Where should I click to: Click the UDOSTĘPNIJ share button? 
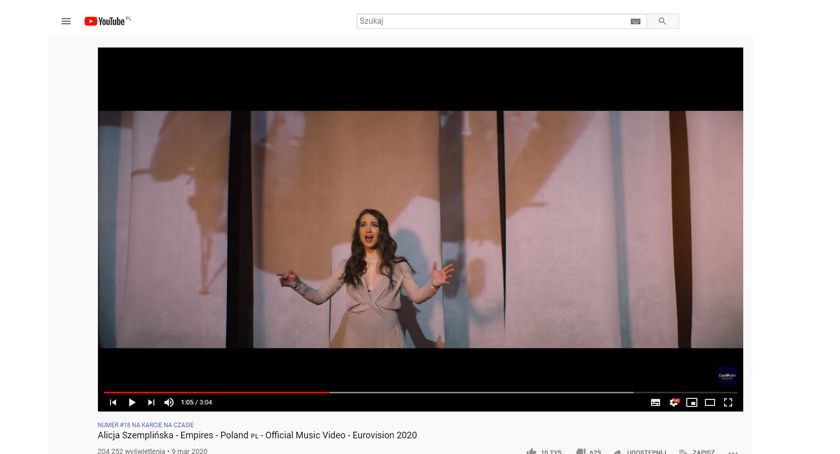pyautogui.click(x=640, y=452)
